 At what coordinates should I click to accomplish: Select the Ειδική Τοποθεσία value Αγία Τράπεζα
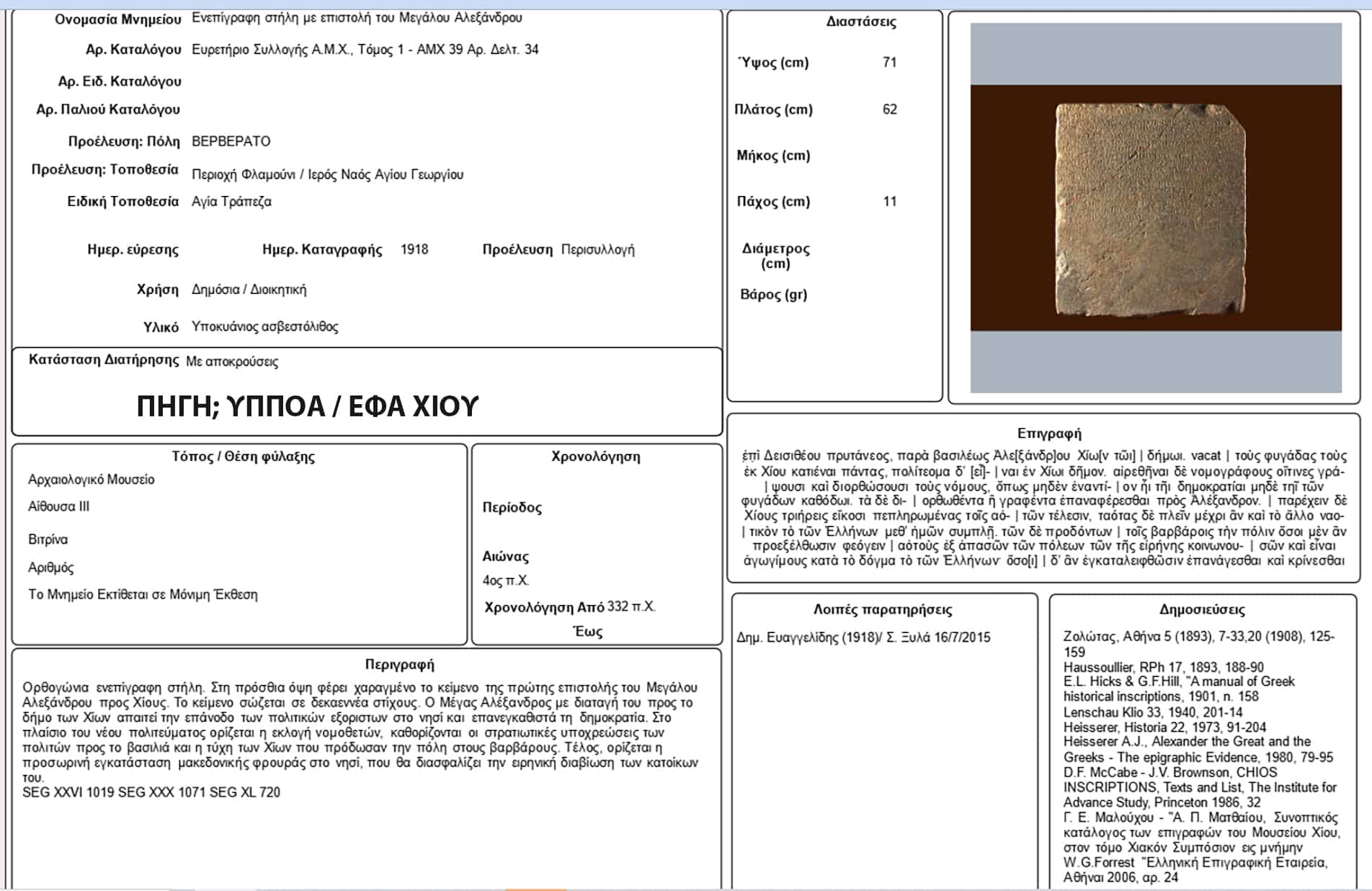click(231, 202)
